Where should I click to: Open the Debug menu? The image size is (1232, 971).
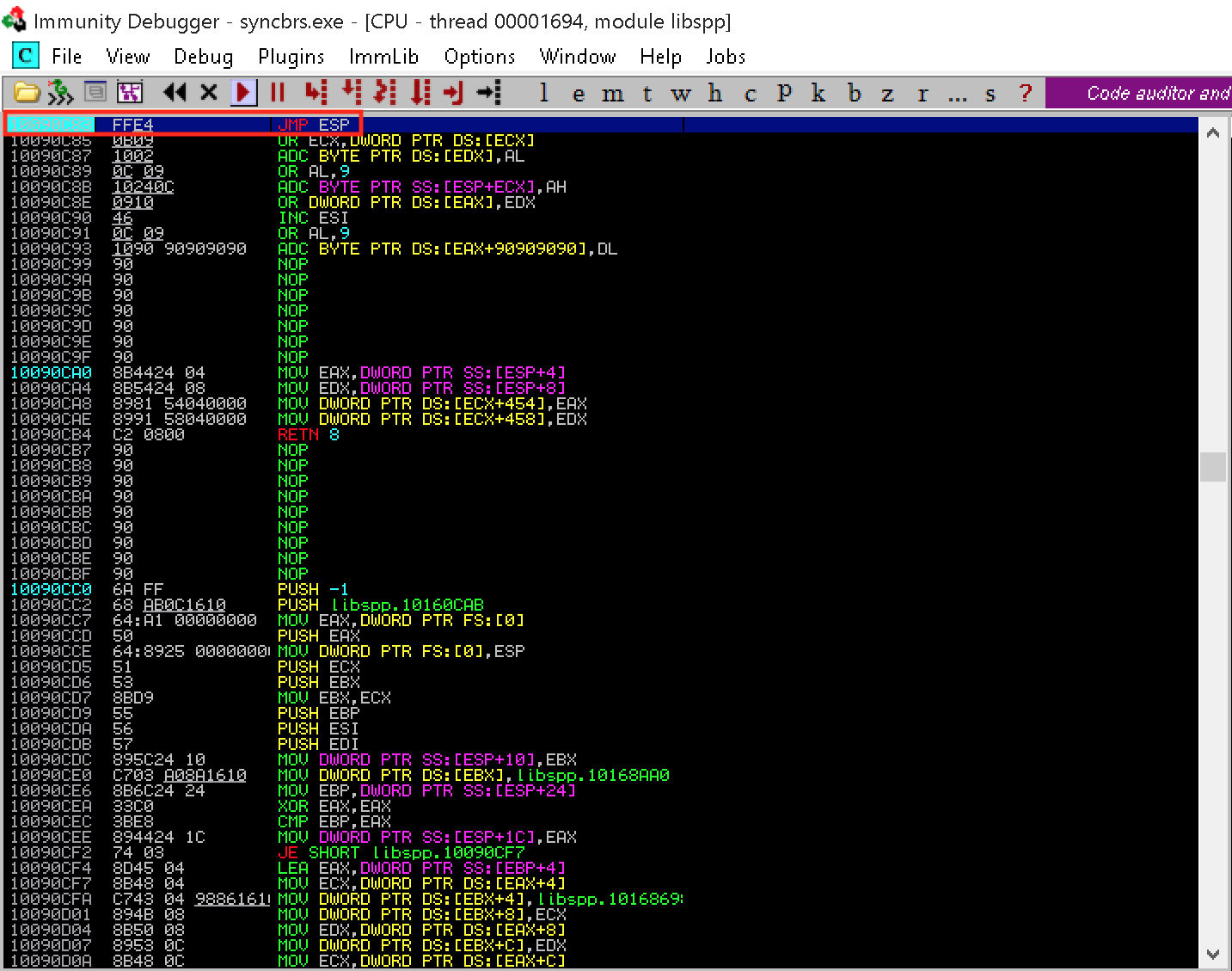[x=203, y=57]
